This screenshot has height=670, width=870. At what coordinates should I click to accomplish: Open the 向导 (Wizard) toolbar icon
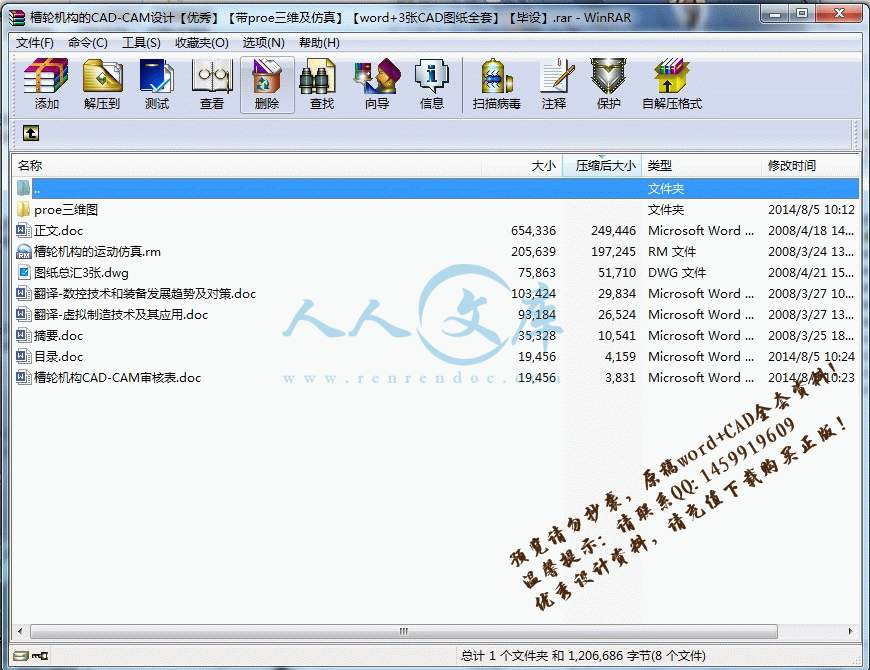click(x=377, y=85)
